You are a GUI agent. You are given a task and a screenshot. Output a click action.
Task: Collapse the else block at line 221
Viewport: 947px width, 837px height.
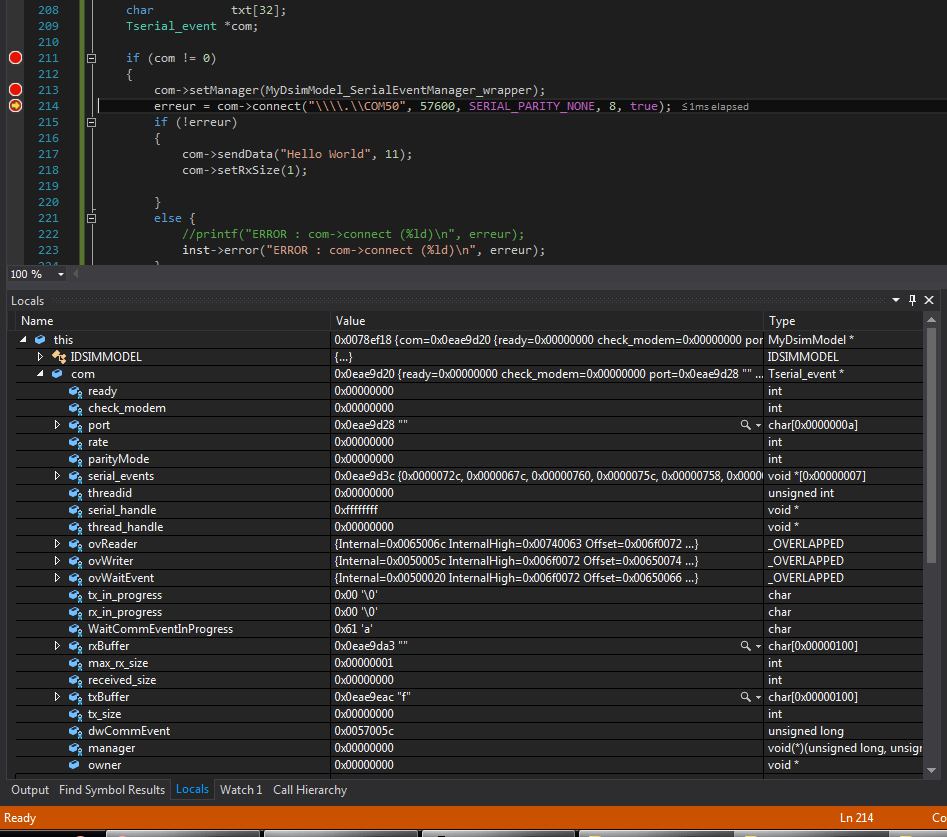coord(91,218)
